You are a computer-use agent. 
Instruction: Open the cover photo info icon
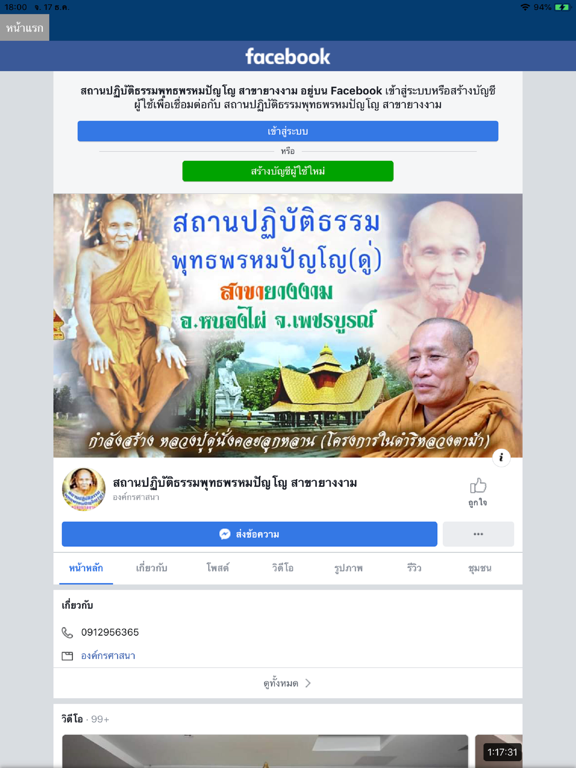[x=501, y=457]
